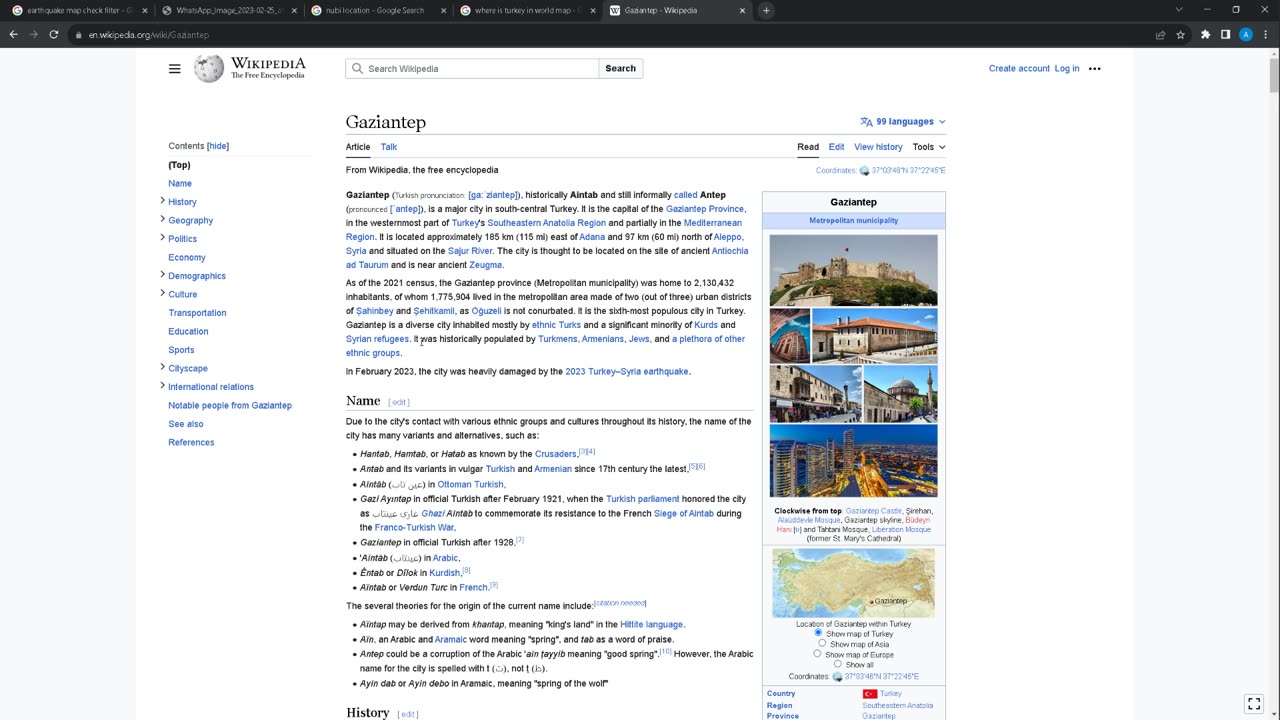The height and width of the screenshot is (720, 1280).
Task: Click the Wikipedia globe logo
Action: tap(209, 68)
